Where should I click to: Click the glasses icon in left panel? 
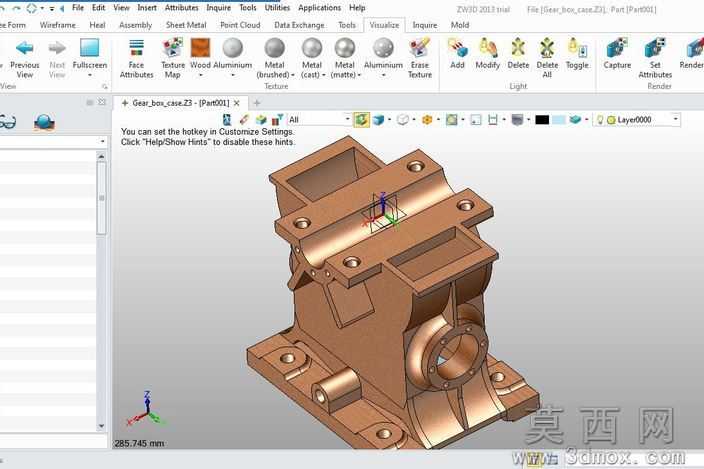7,122
